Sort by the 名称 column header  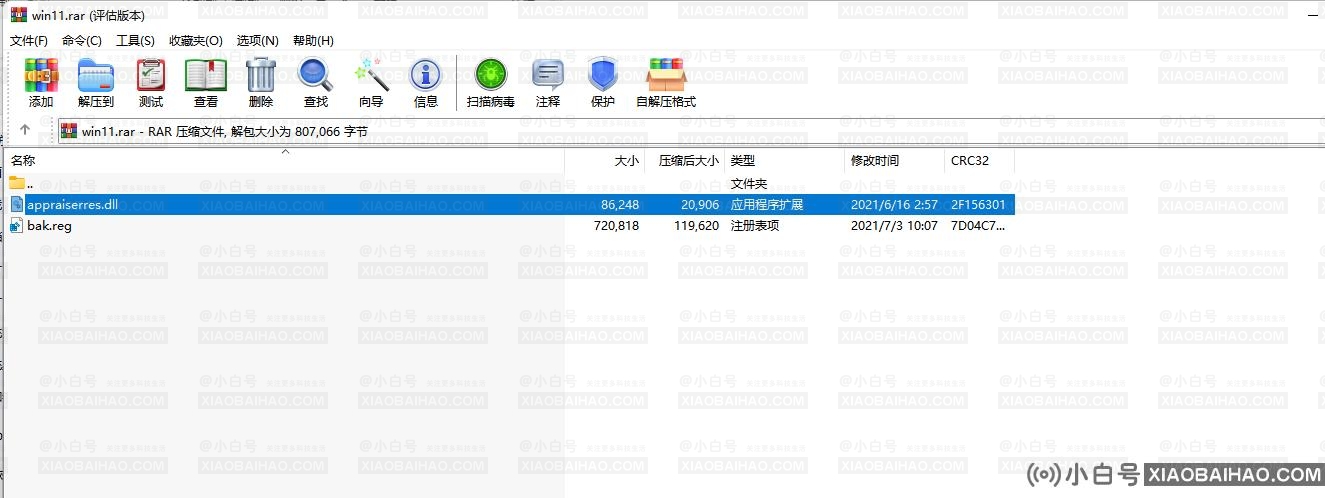(285, 160)
